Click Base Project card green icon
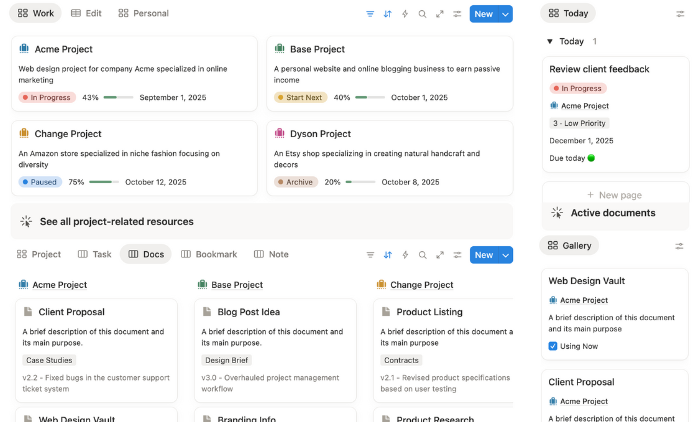700x422 pixels. (279, 48)
